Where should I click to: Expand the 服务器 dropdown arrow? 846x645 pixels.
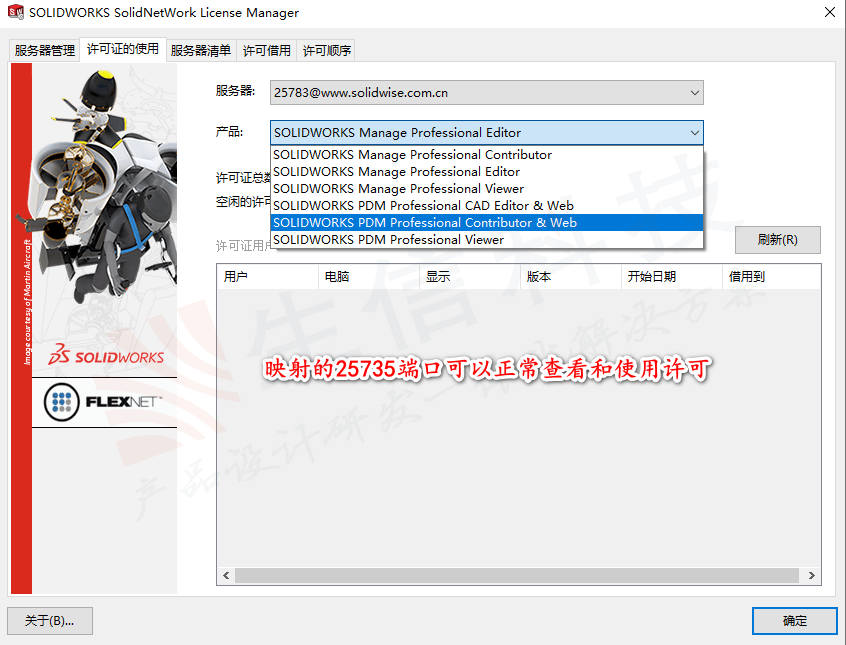tap(694, 93)
